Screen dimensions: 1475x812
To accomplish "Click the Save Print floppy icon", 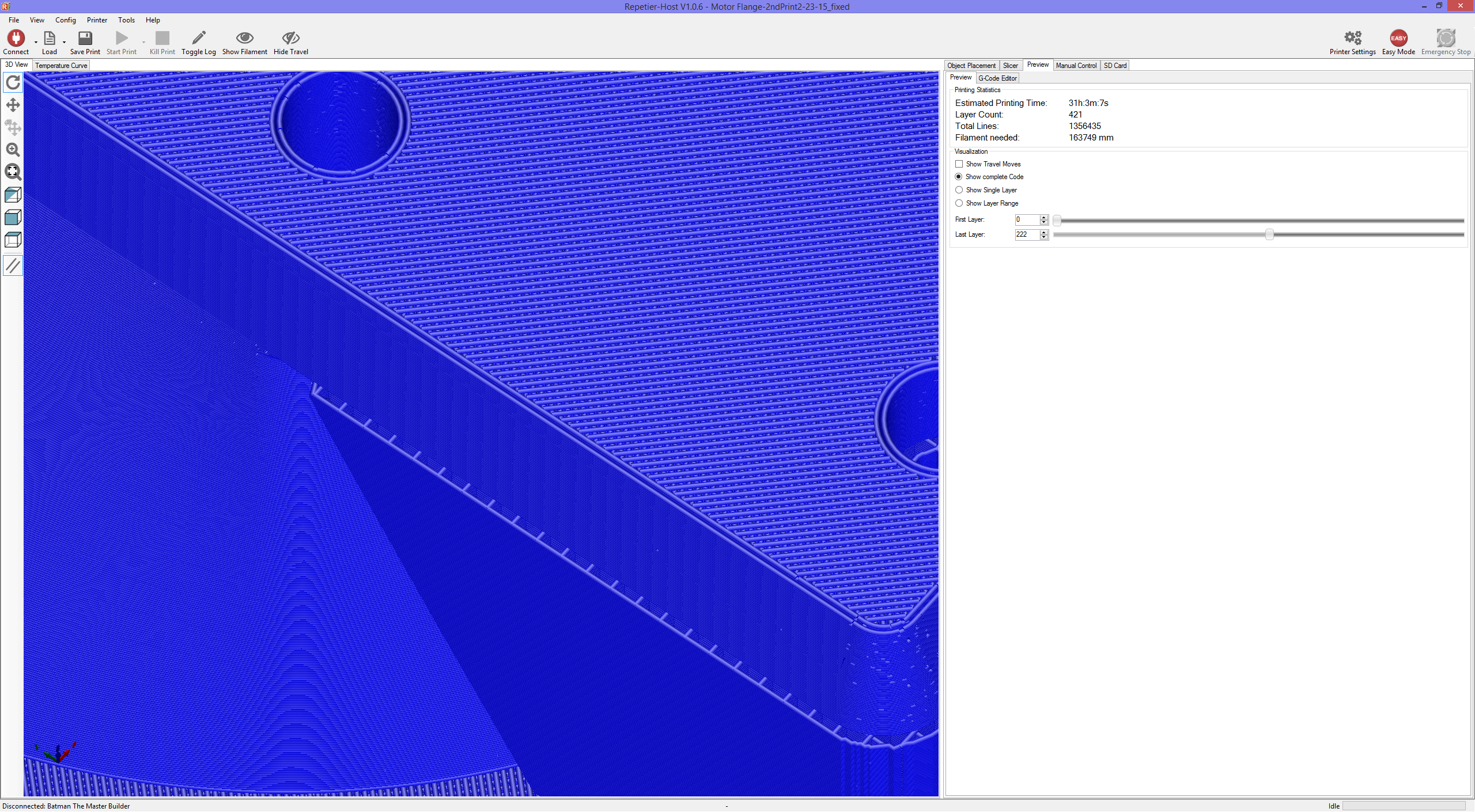I will 85,39.
